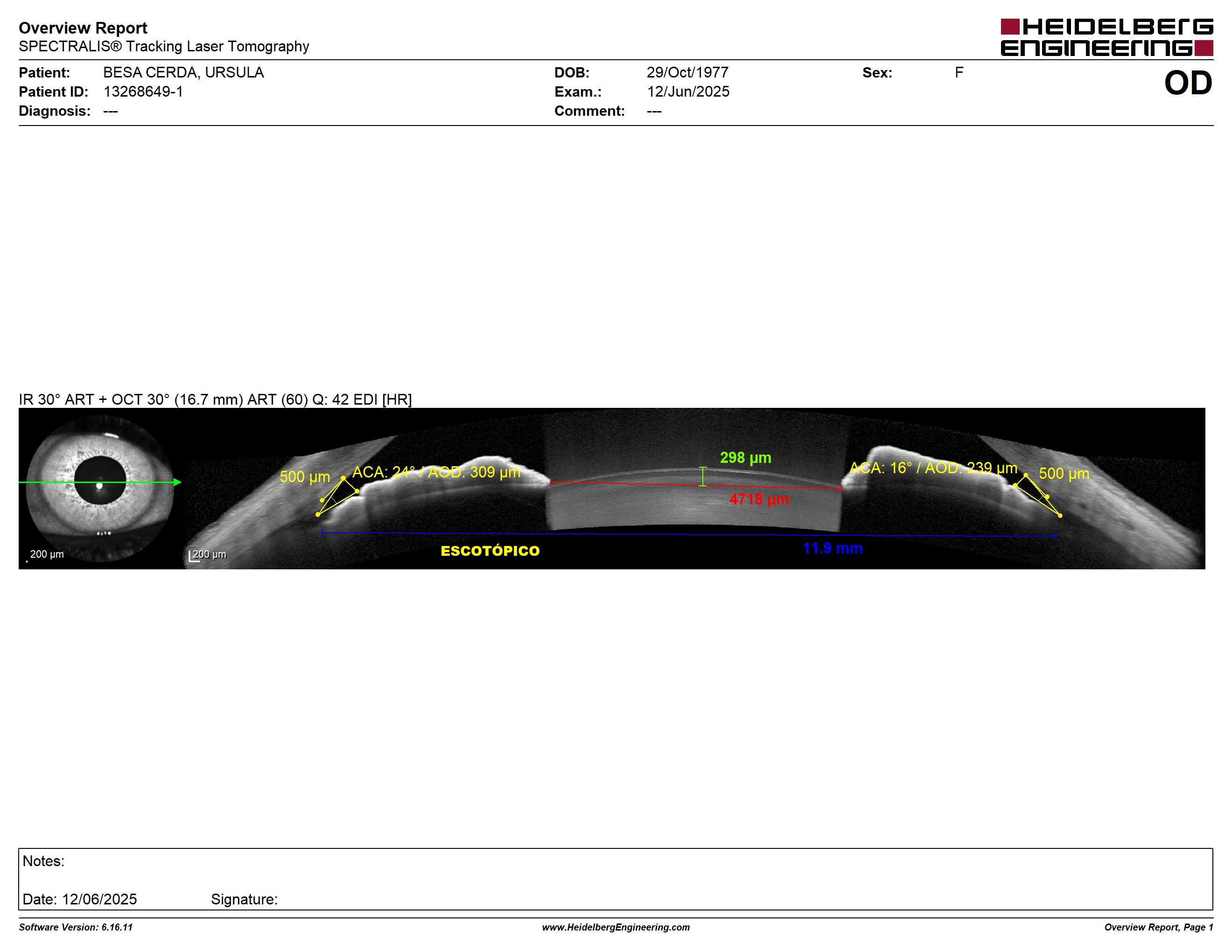1232x952 pixels.
Task: Click the 'Signature:' field
Action: coord(244,899)
